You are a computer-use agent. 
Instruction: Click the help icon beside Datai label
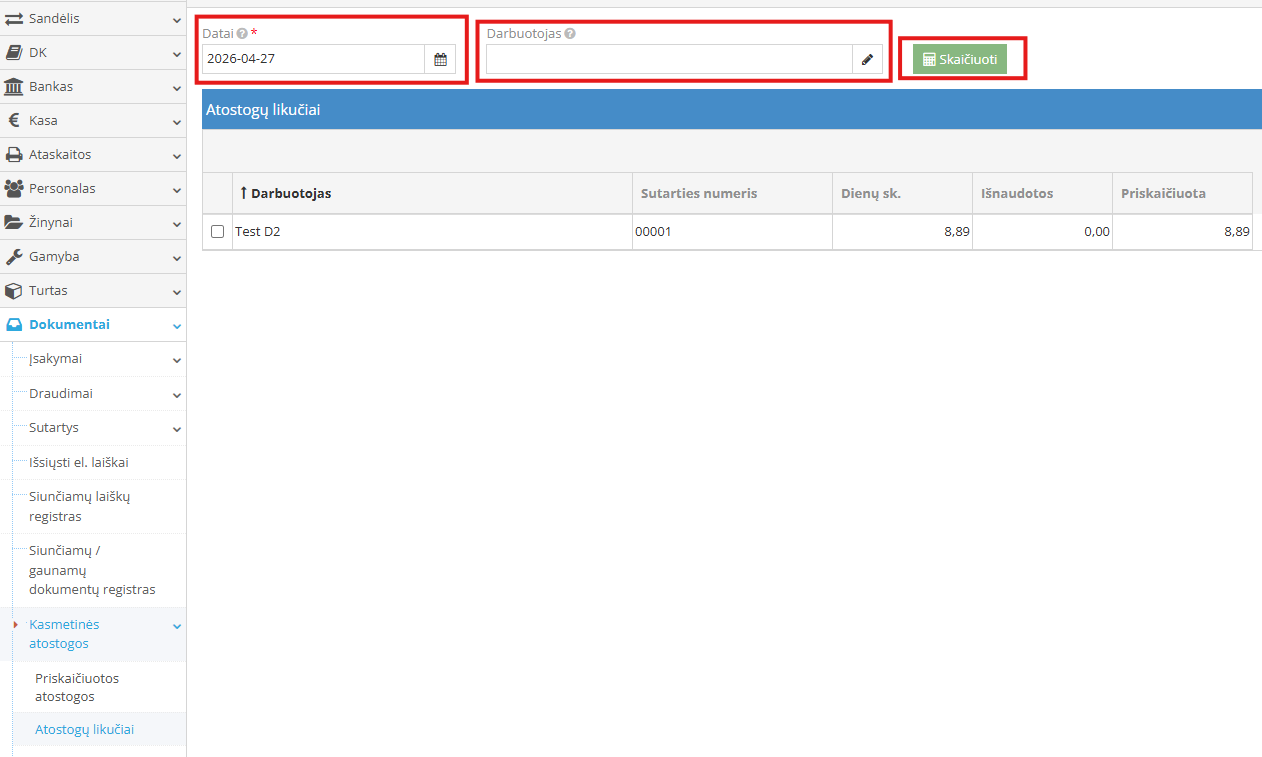pos(242,33)
